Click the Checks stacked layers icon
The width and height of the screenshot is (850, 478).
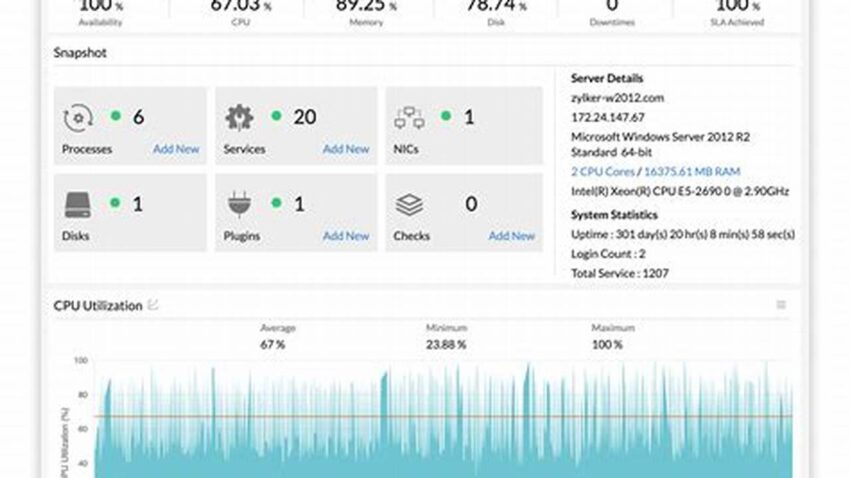pos(409,205)
